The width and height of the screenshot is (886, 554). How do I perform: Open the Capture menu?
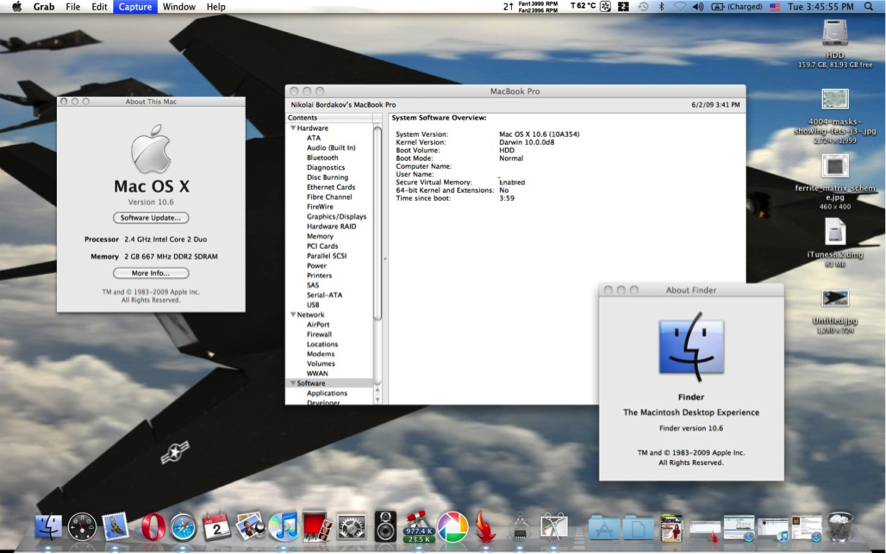click(x=135, y=7)
